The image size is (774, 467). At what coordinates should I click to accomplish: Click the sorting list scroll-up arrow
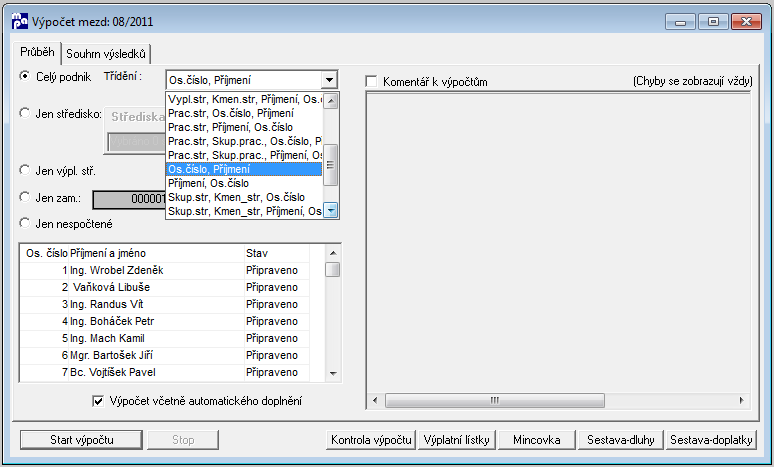pos(331,101)
